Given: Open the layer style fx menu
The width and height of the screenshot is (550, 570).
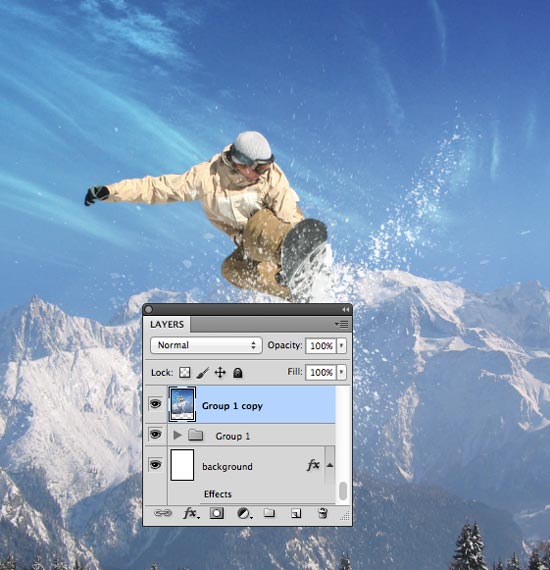Looking at the screenshot, I should [191, 513].
